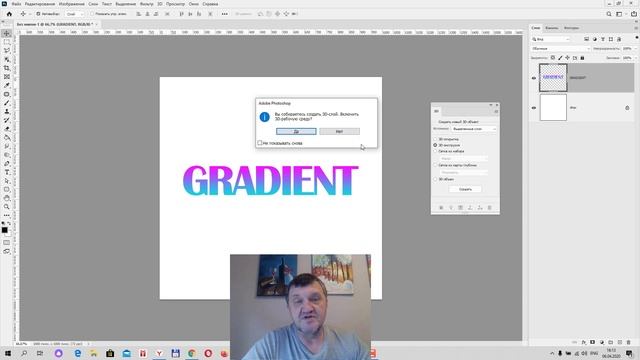Switch to the Каналы tab

[551, 28]
